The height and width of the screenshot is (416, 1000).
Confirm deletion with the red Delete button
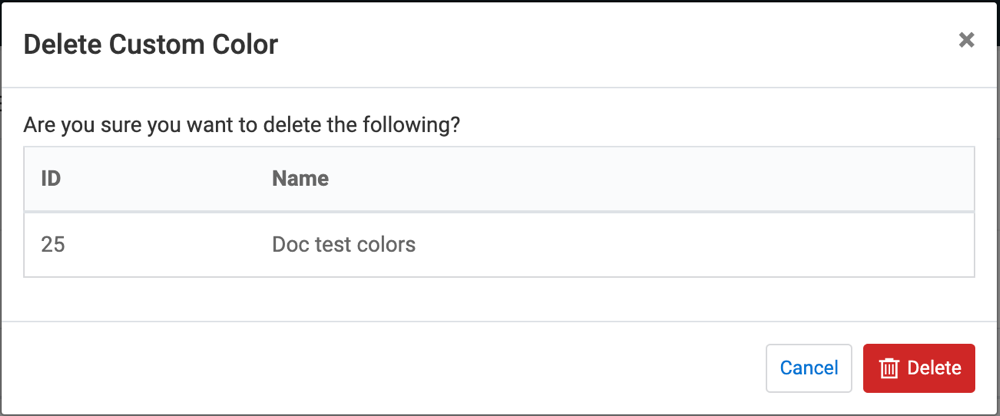[x=919, y=368]
